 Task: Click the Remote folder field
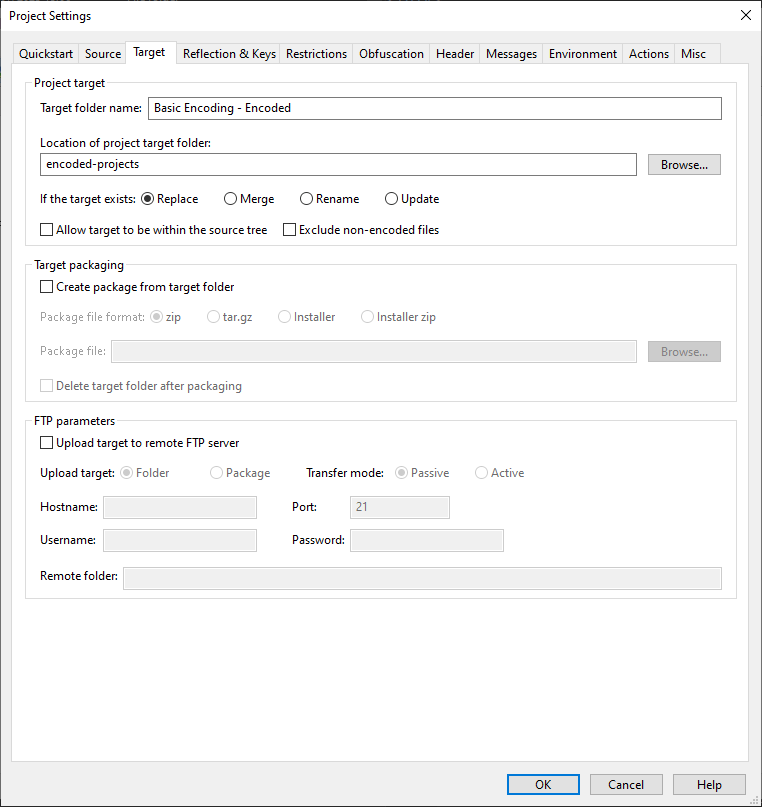[422, 578]
